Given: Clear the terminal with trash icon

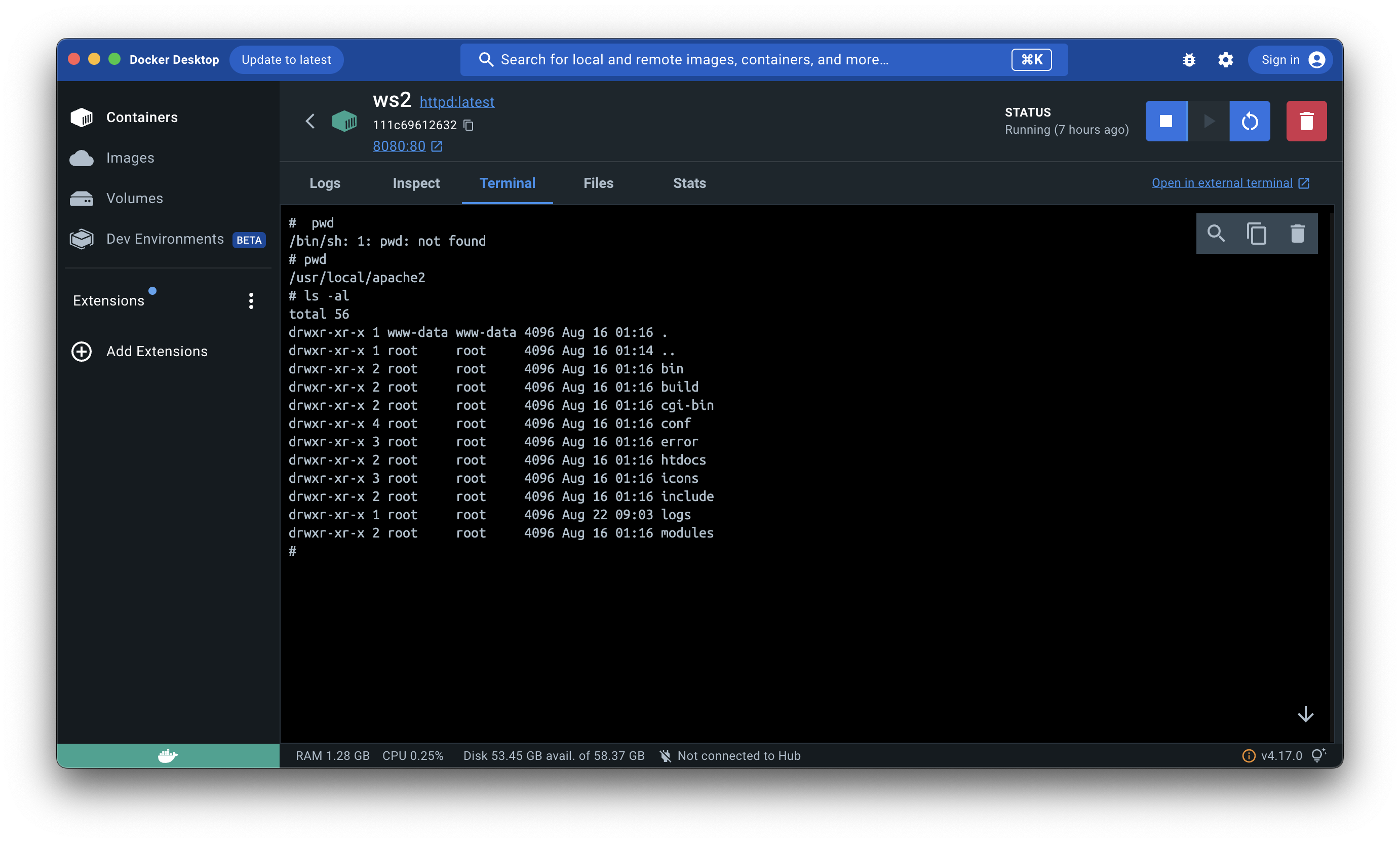Looking at the screenshot, I should coord(1297,234).
